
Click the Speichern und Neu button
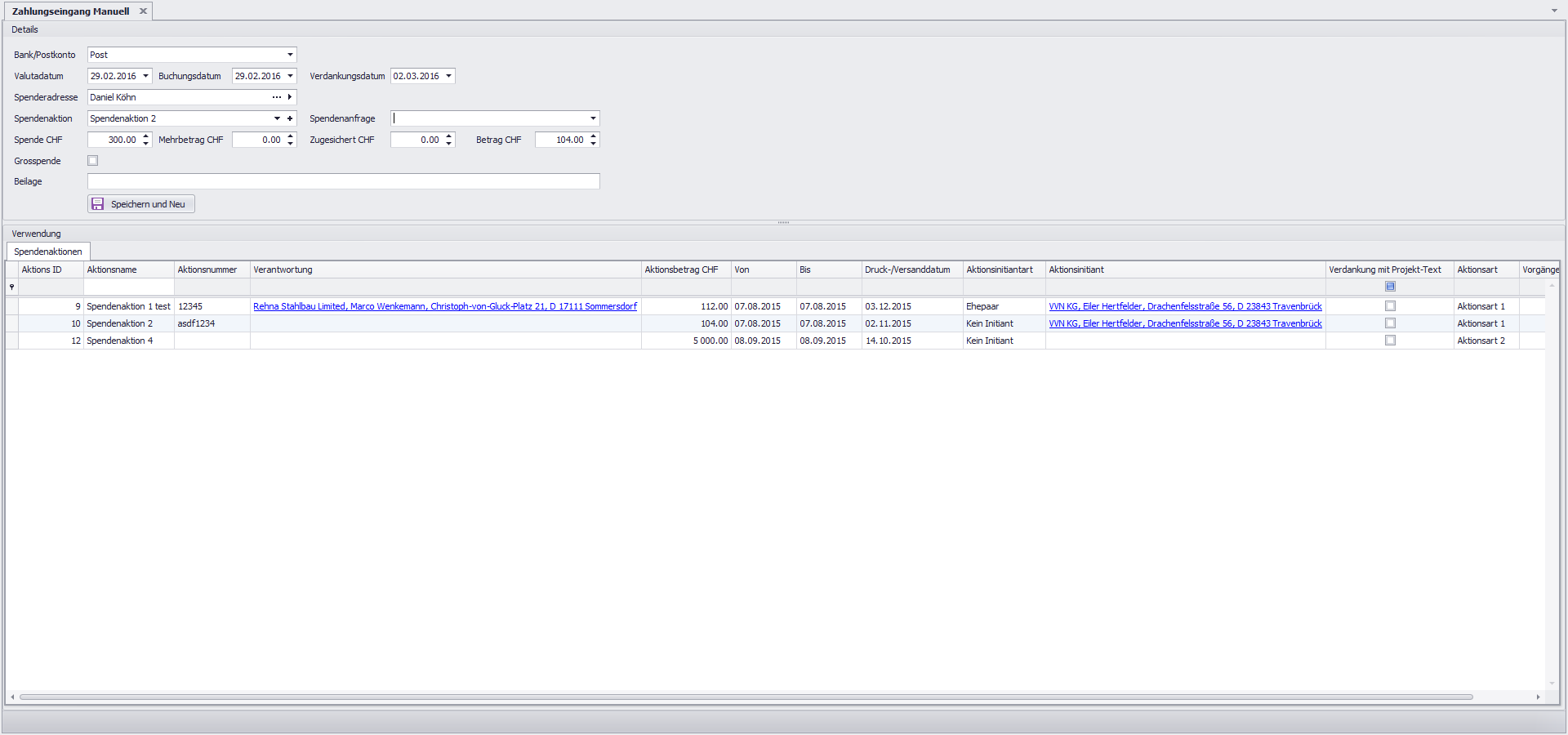click(x=141, y=204)
